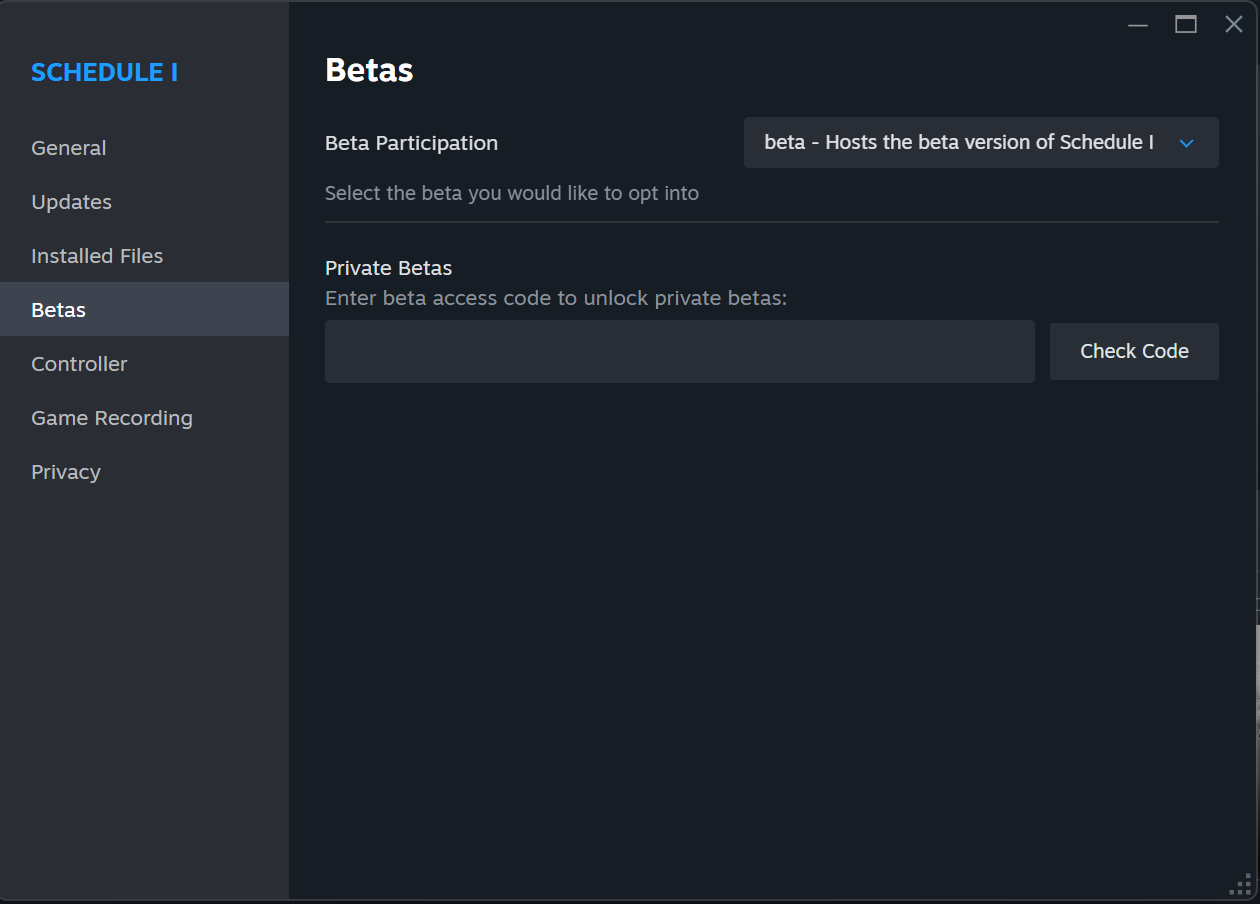Switch to the Updates section
Image resolution: width=1260 pixels, height=904 pixels.
click(72, 202)
